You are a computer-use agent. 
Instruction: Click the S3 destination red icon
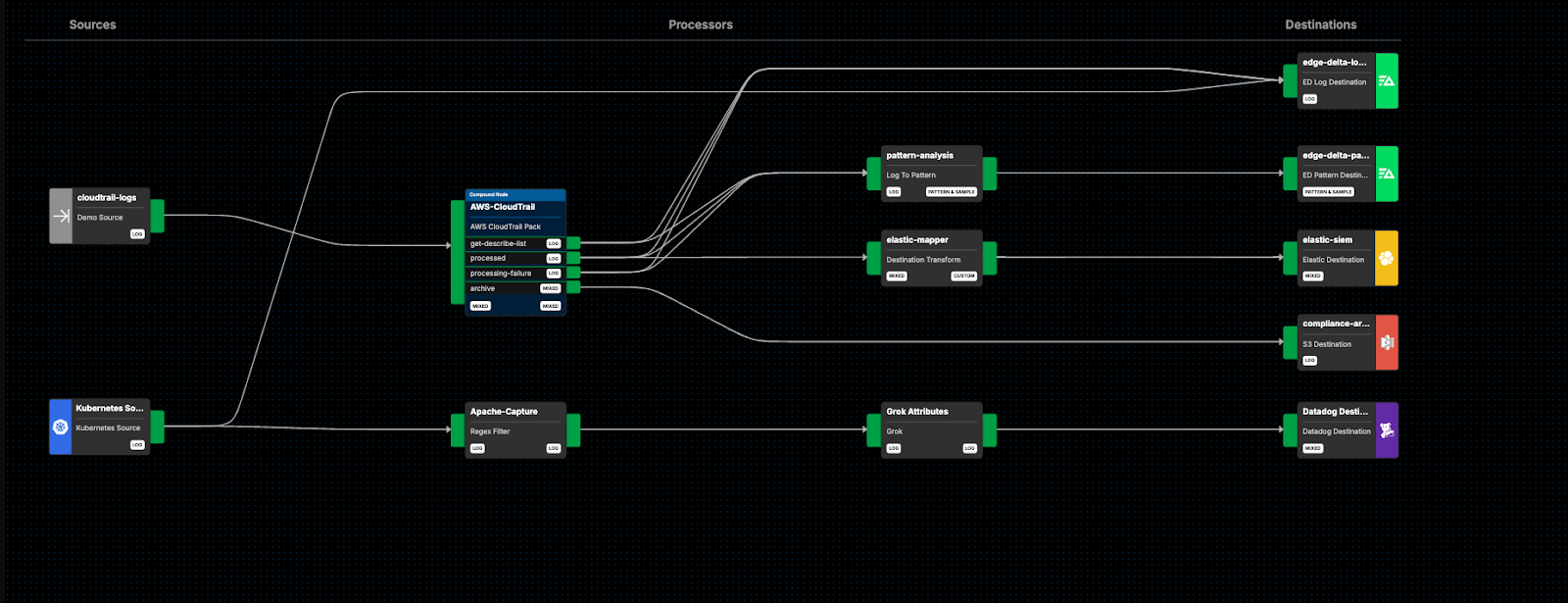coord(1387,342)
